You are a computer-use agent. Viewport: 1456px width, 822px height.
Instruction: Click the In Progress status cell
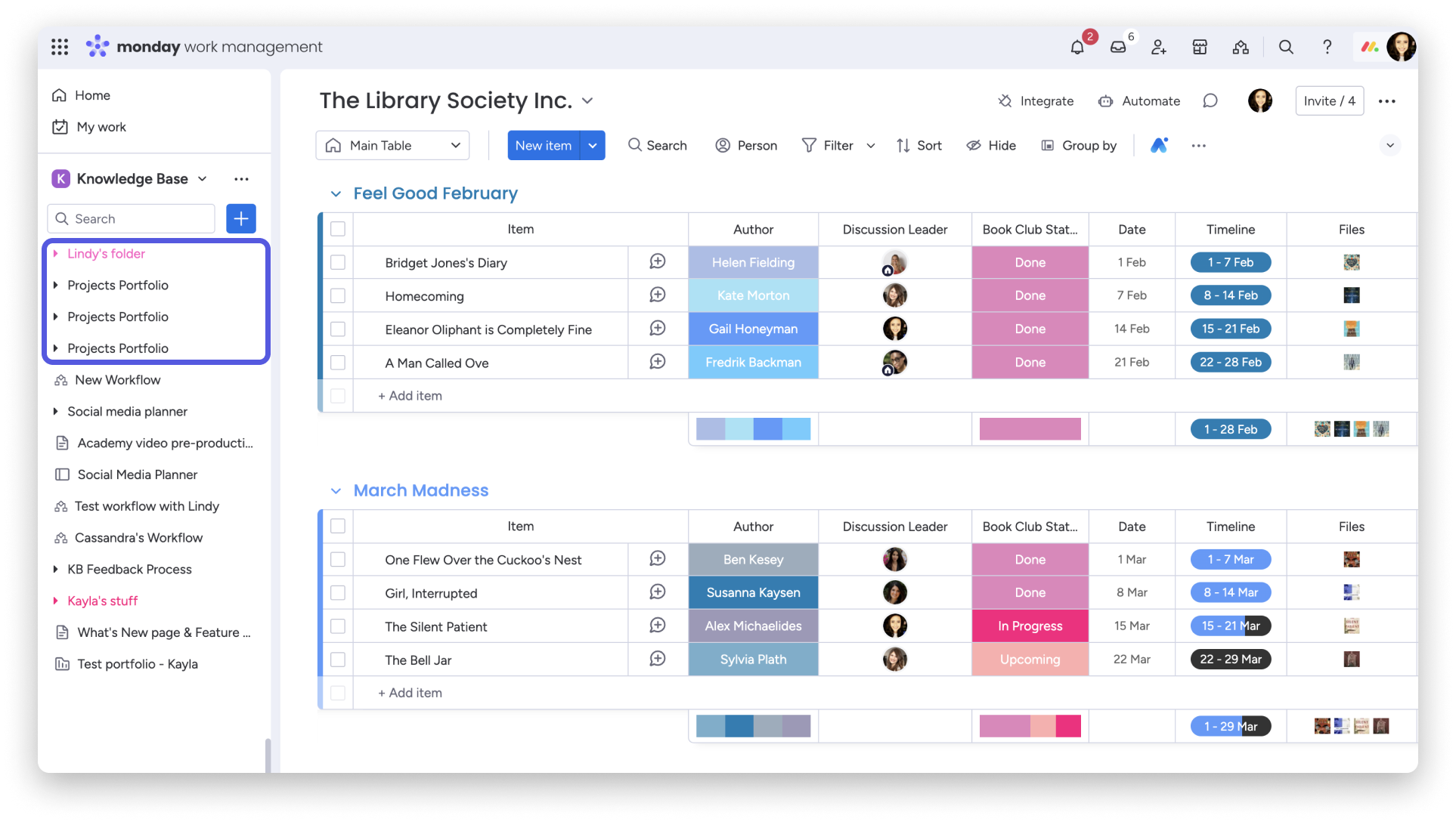(1030, 626)
